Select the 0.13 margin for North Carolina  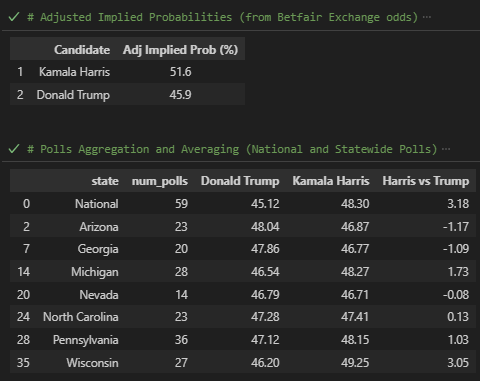(x=458, y=317)
